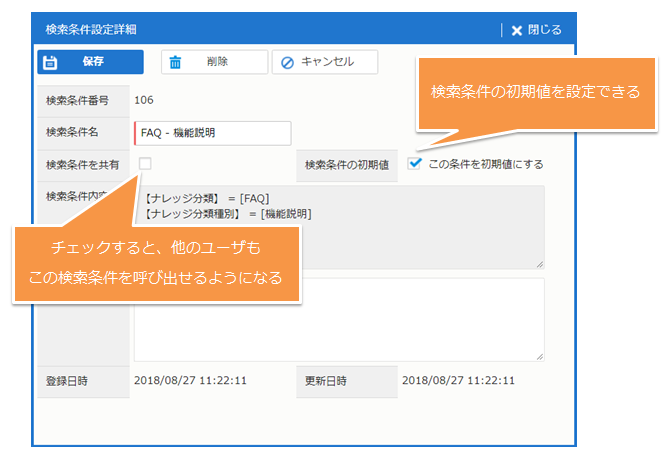
Task: Enable the 検索条件を共有 checkbox
Action: [x=146, y=163]
